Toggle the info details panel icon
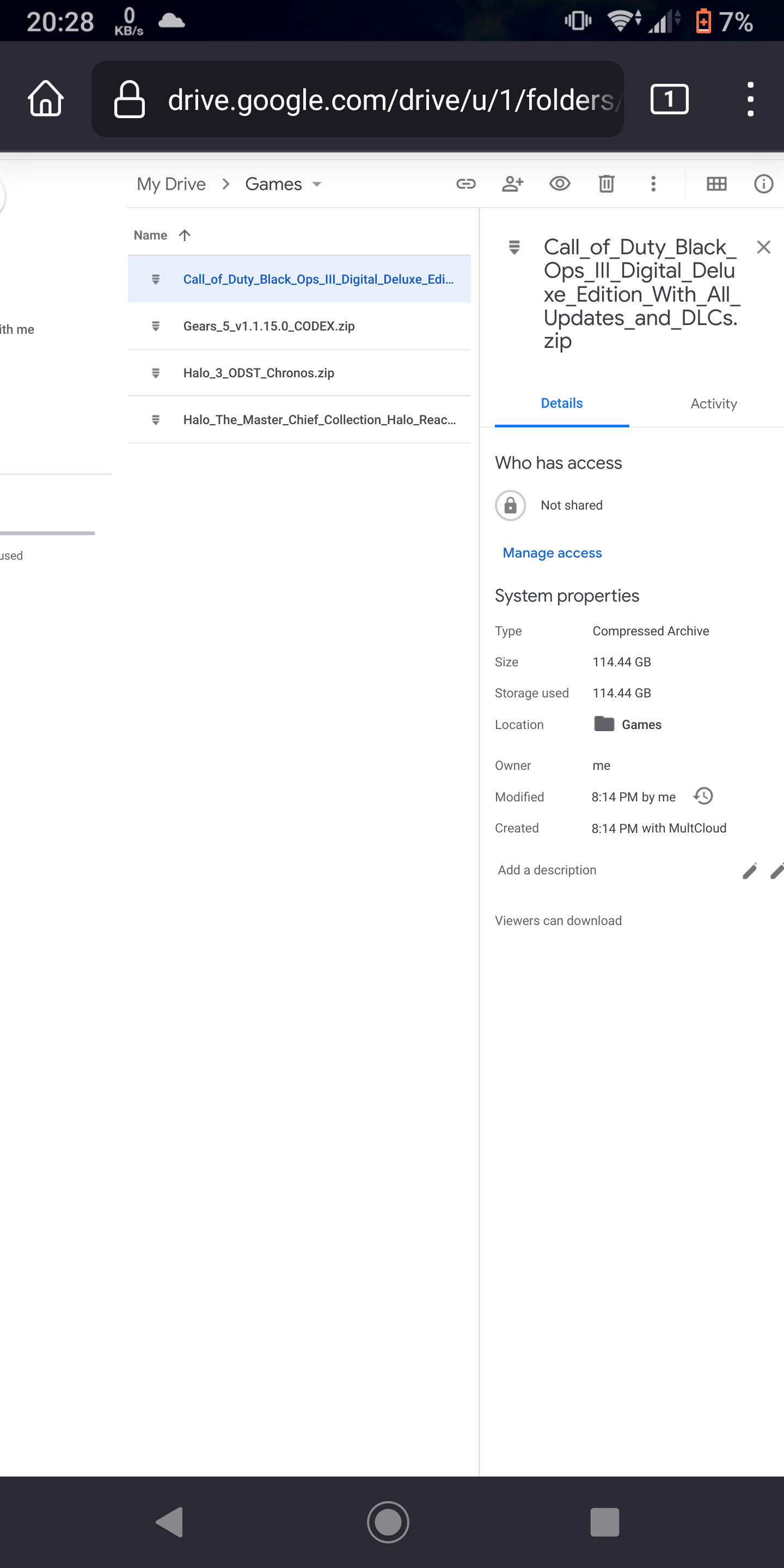This screenshot has height=1568, width=784. (x=763, y=184)
